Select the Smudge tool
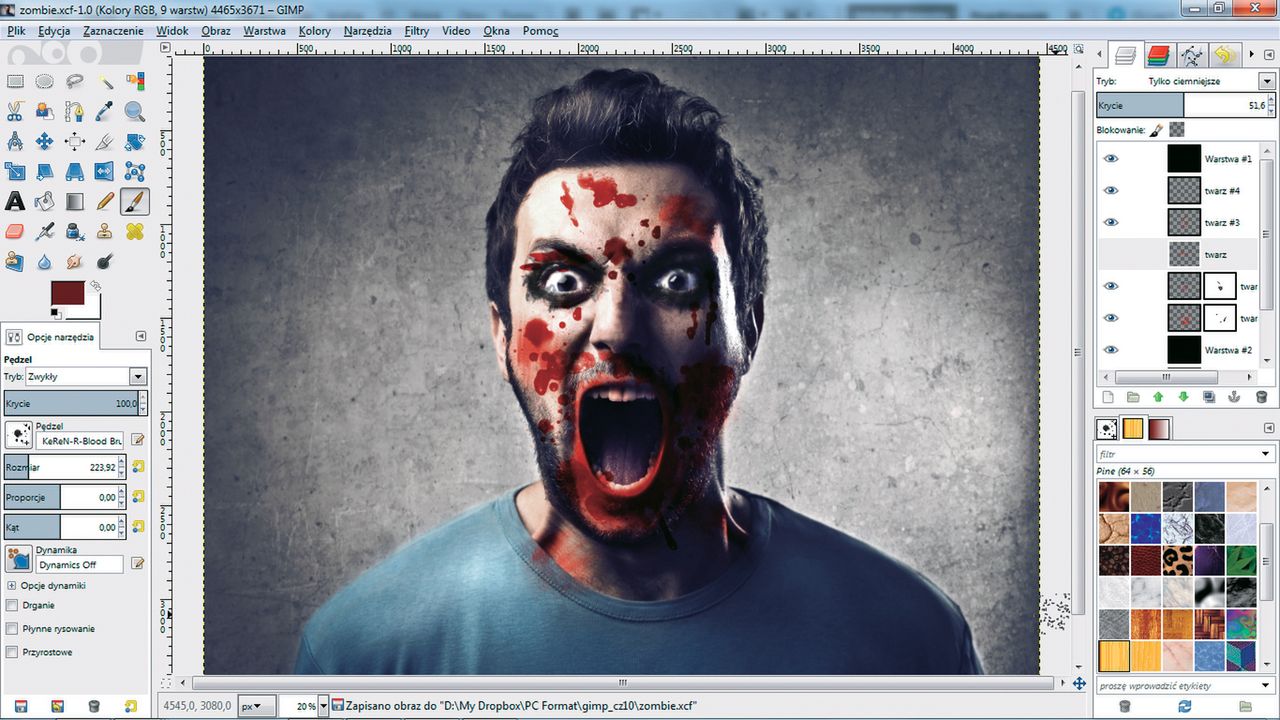 coord(75,262)
